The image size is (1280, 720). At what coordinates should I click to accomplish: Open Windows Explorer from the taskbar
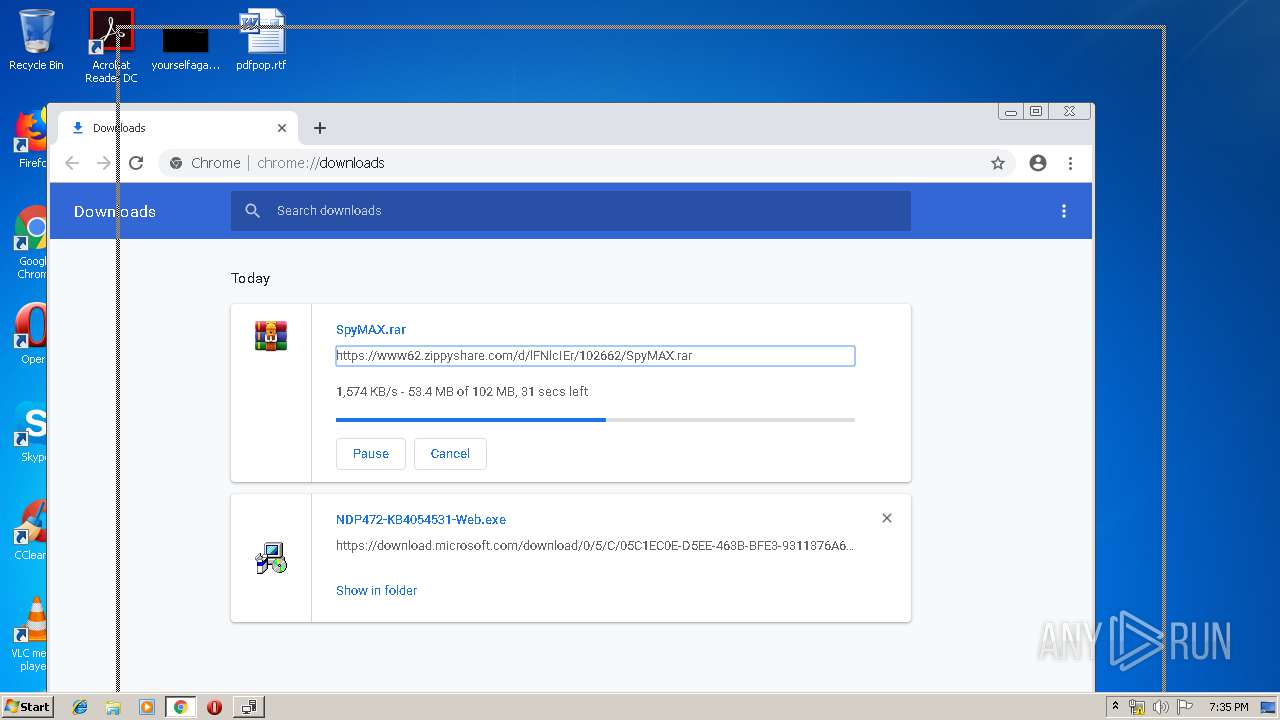[x=113, y=707]
